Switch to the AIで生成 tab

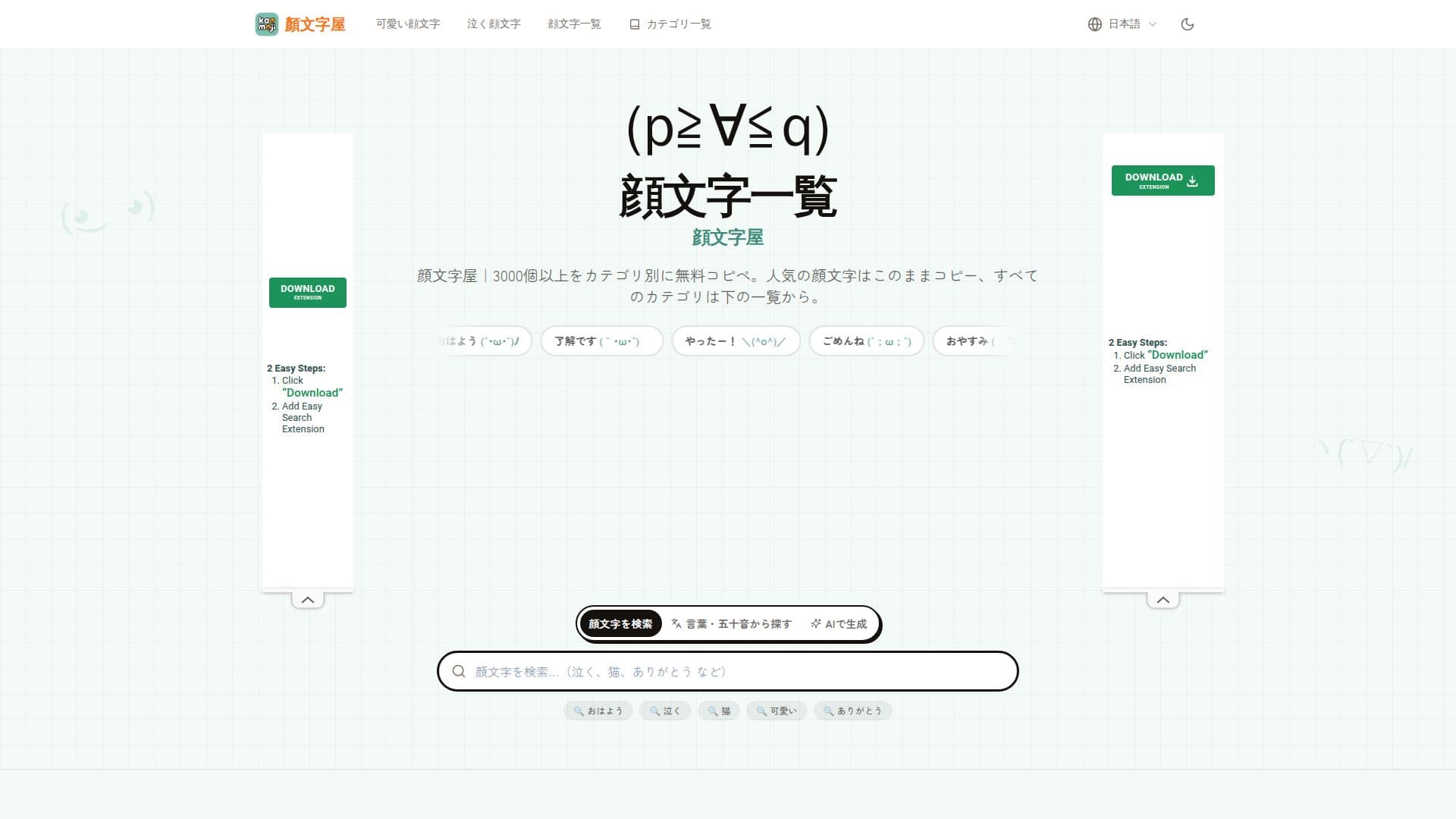[x=839, y=624]
